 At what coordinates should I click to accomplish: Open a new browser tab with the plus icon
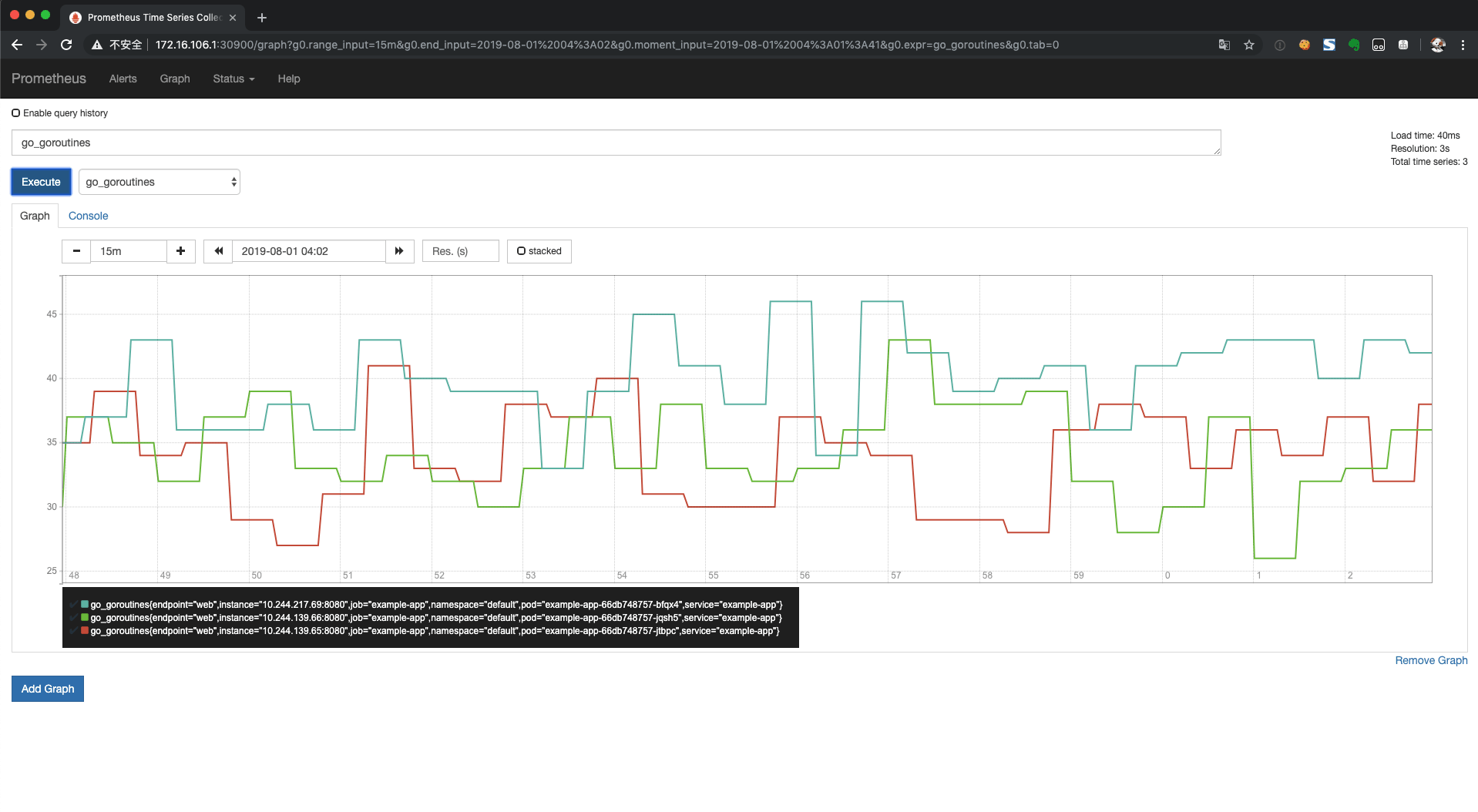(x=262, y=17)
